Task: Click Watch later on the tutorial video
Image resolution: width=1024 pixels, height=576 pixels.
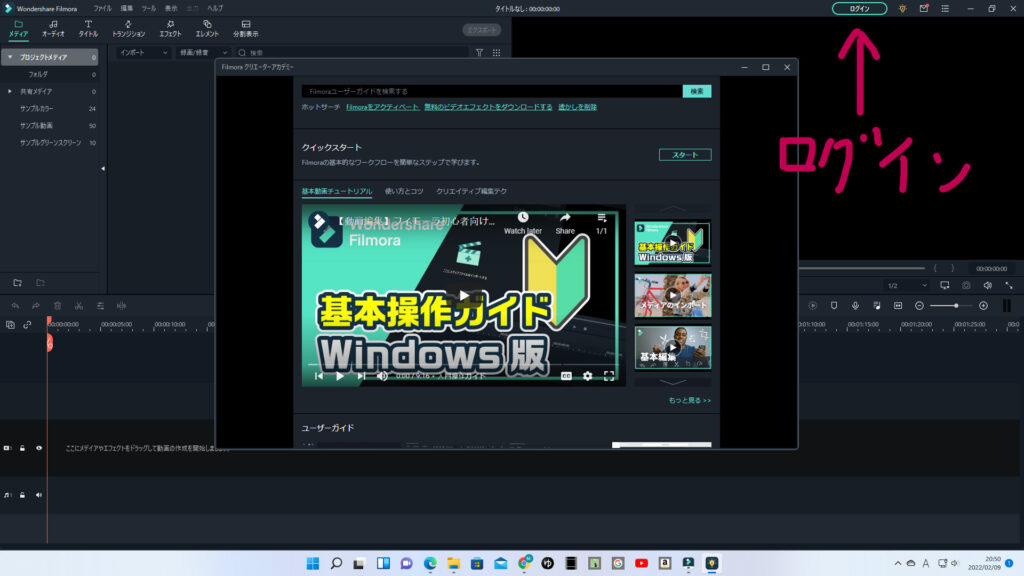Action: [x=522, y=223]
